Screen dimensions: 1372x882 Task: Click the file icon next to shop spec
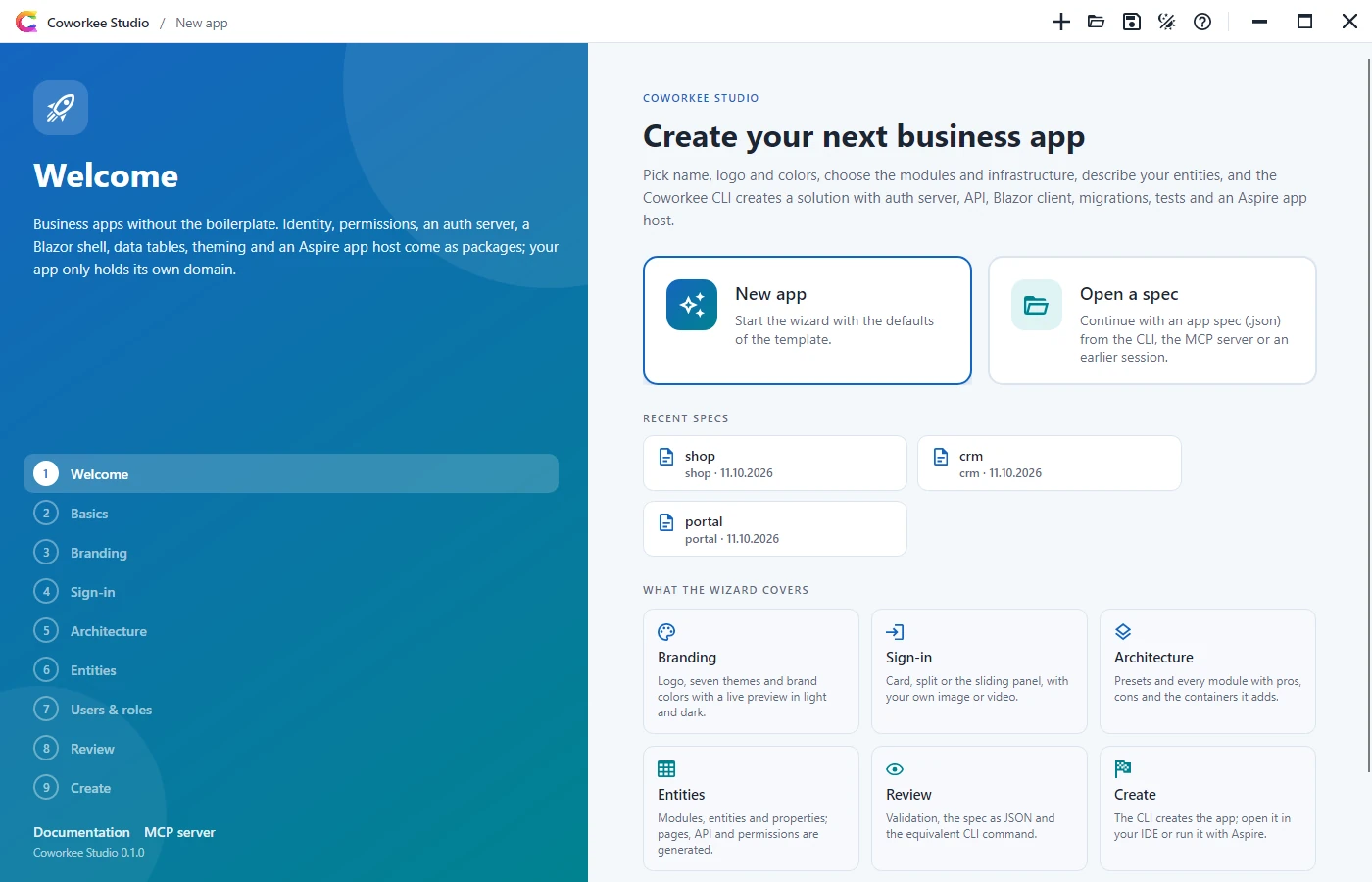[666, 457]
